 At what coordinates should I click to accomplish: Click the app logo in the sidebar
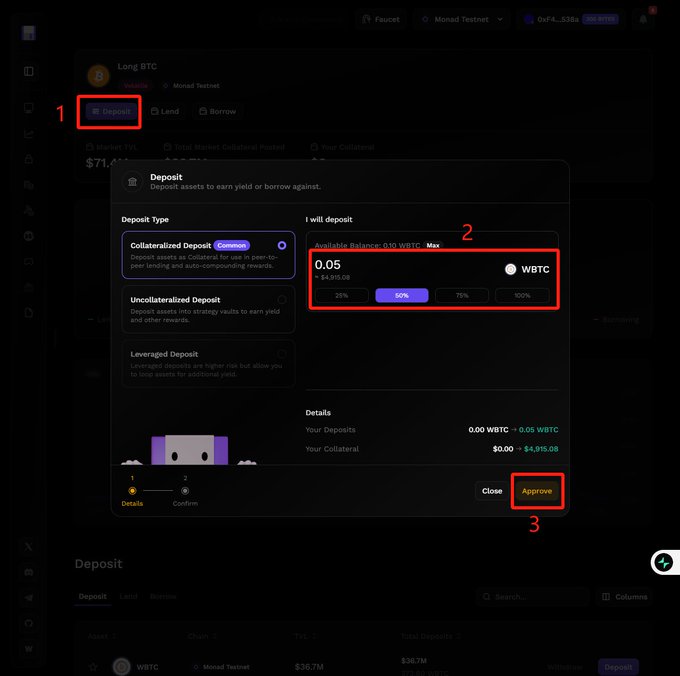coord(29,33)
